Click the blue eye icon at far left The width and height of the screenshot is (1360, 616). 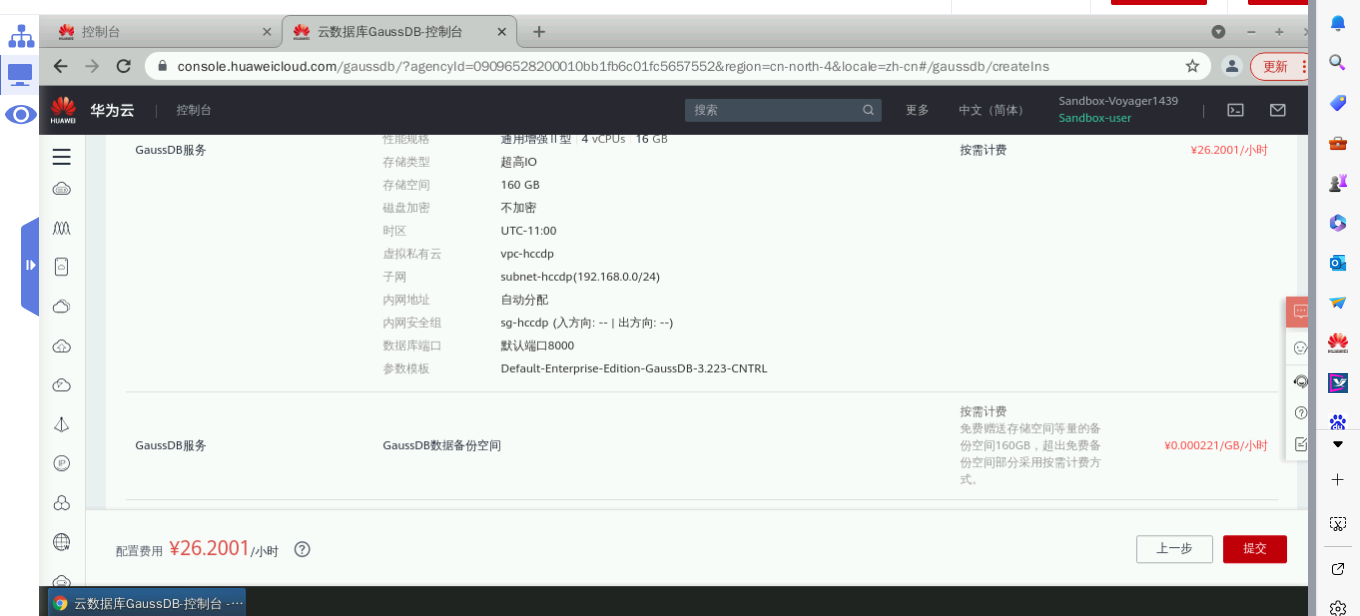tap(20, 115)
